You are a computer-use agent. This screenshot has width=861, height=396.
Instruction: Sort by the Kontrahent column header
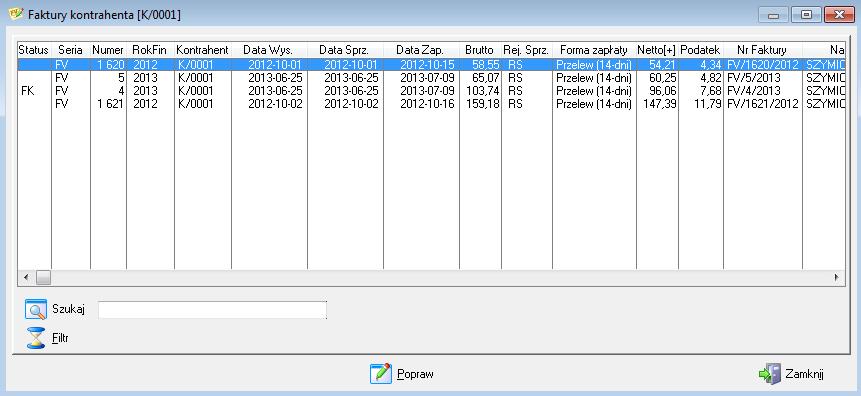[x=203, y=49]
